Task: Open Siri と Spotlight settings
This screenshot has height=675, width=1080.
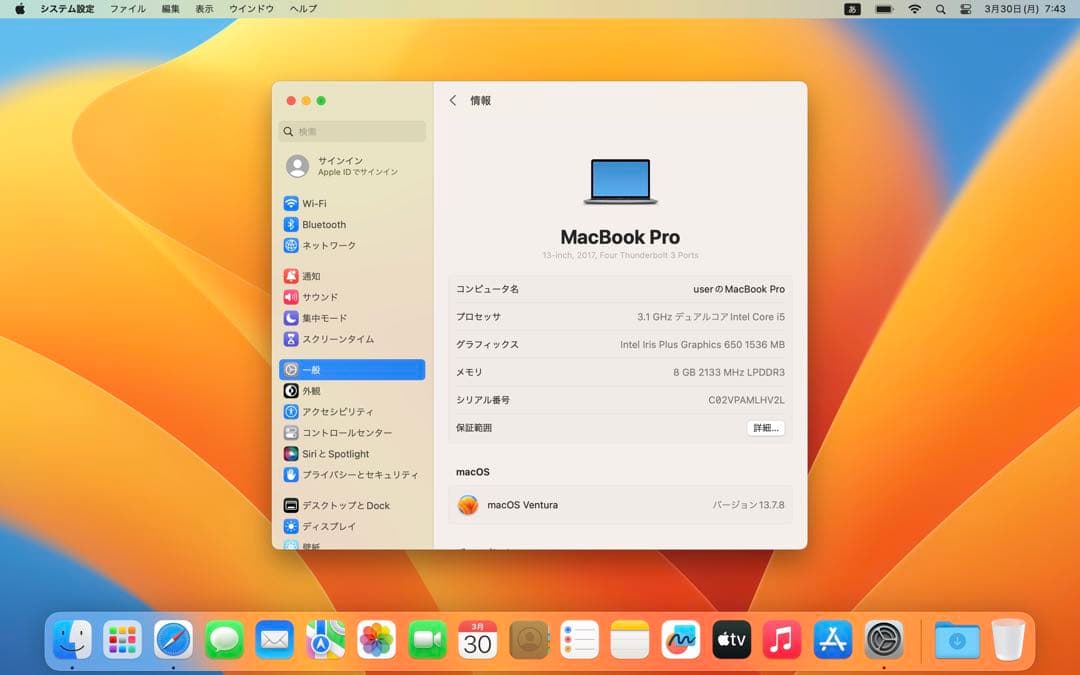Action: (352, 454)
